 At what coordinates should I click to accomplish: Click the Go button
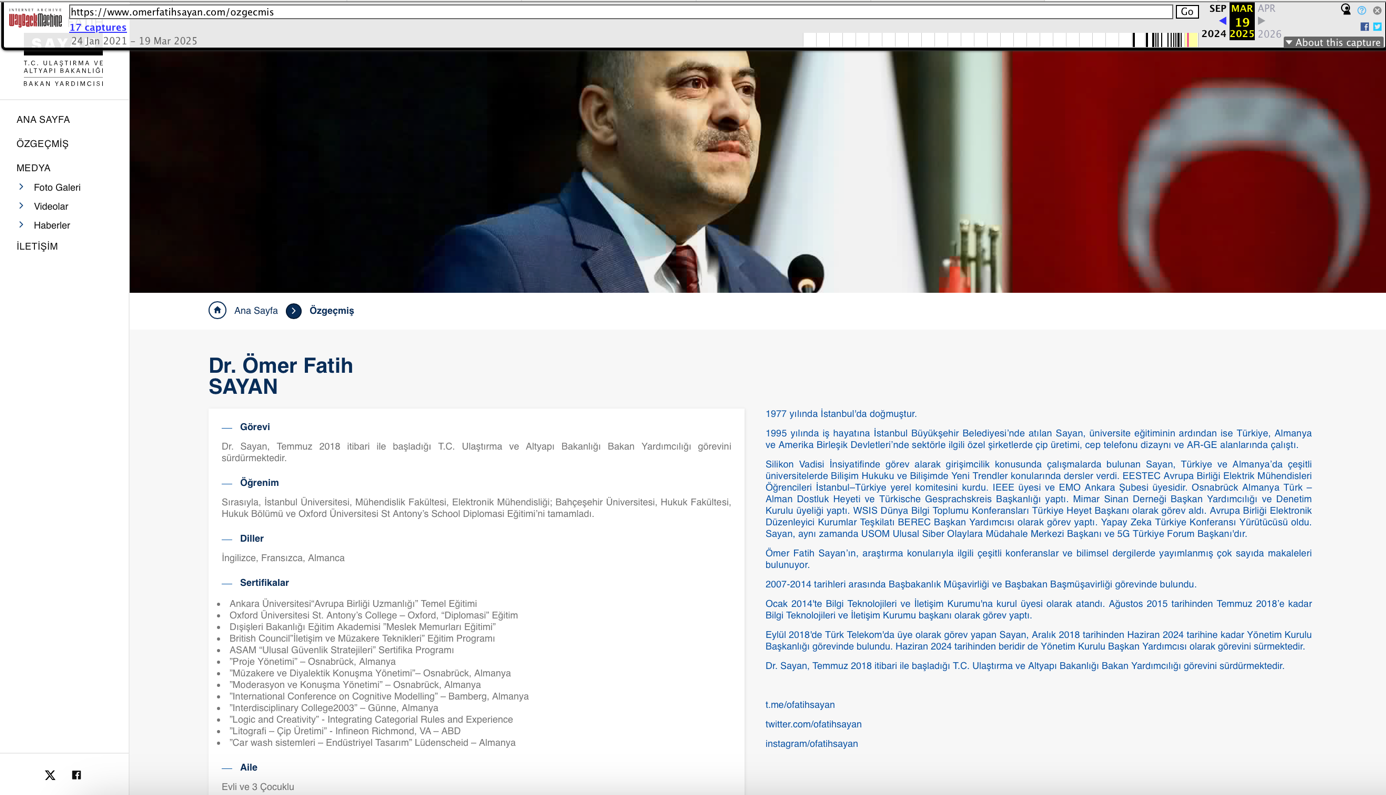[1187, 12]
